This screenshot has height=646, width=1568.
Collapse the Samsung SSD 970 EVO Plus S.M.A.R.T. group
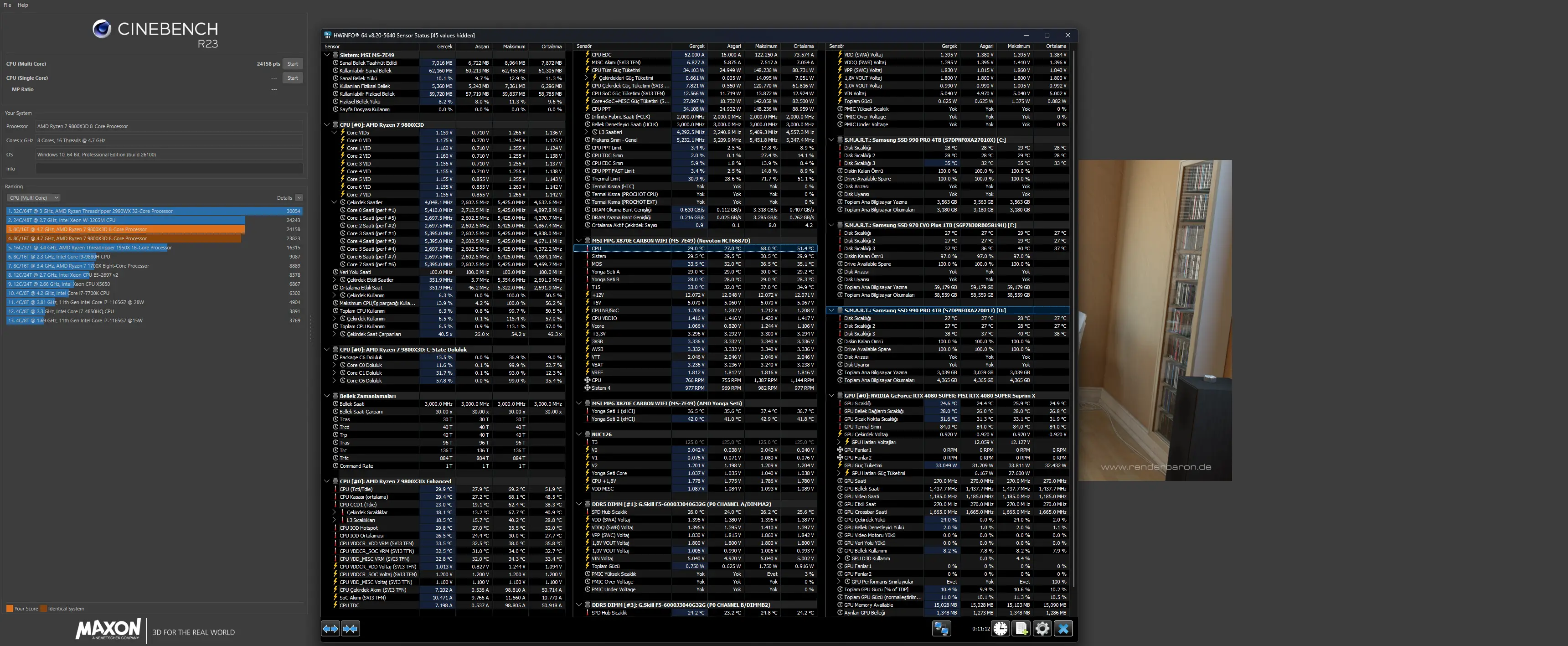(831, 225)
